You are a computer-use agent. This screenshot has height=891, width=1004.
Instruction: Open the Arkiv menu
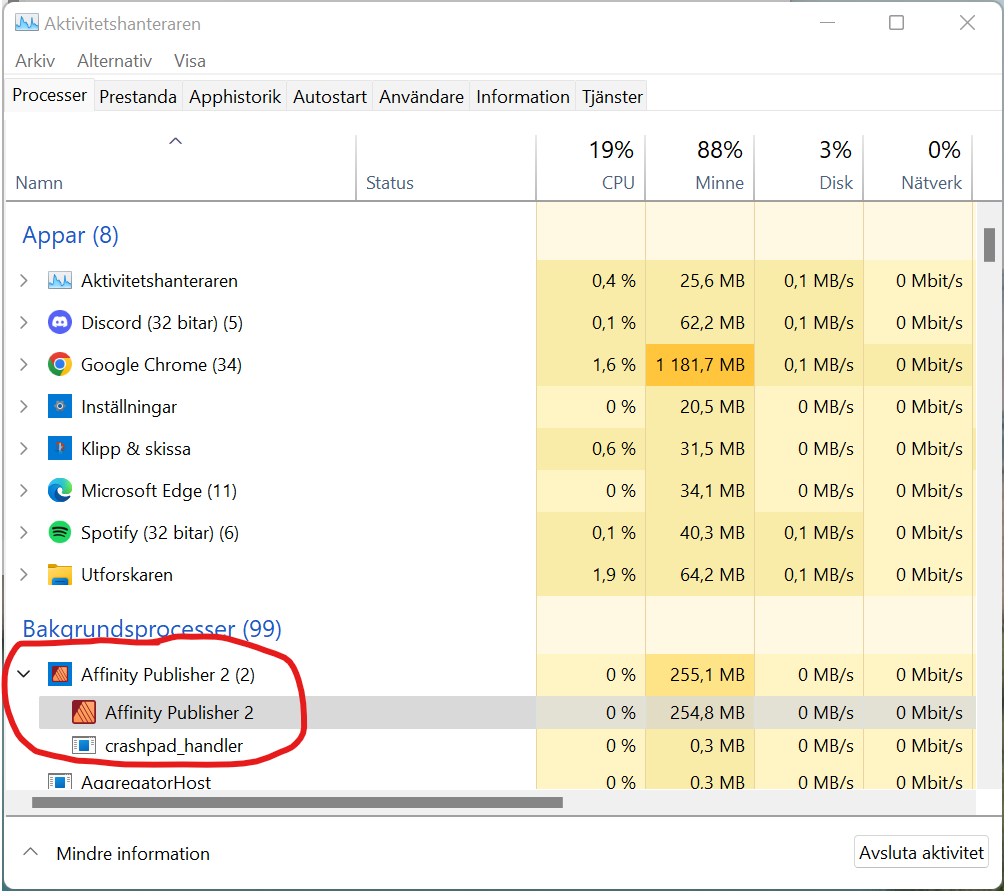point(35,61)
